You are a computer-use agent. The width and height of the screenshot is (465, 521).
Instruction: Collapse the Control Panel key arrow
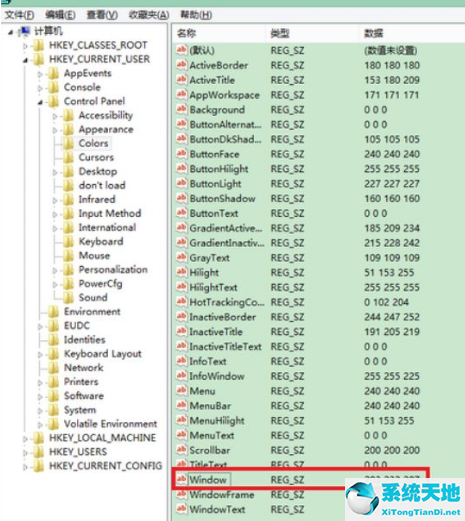coord(40,102)
